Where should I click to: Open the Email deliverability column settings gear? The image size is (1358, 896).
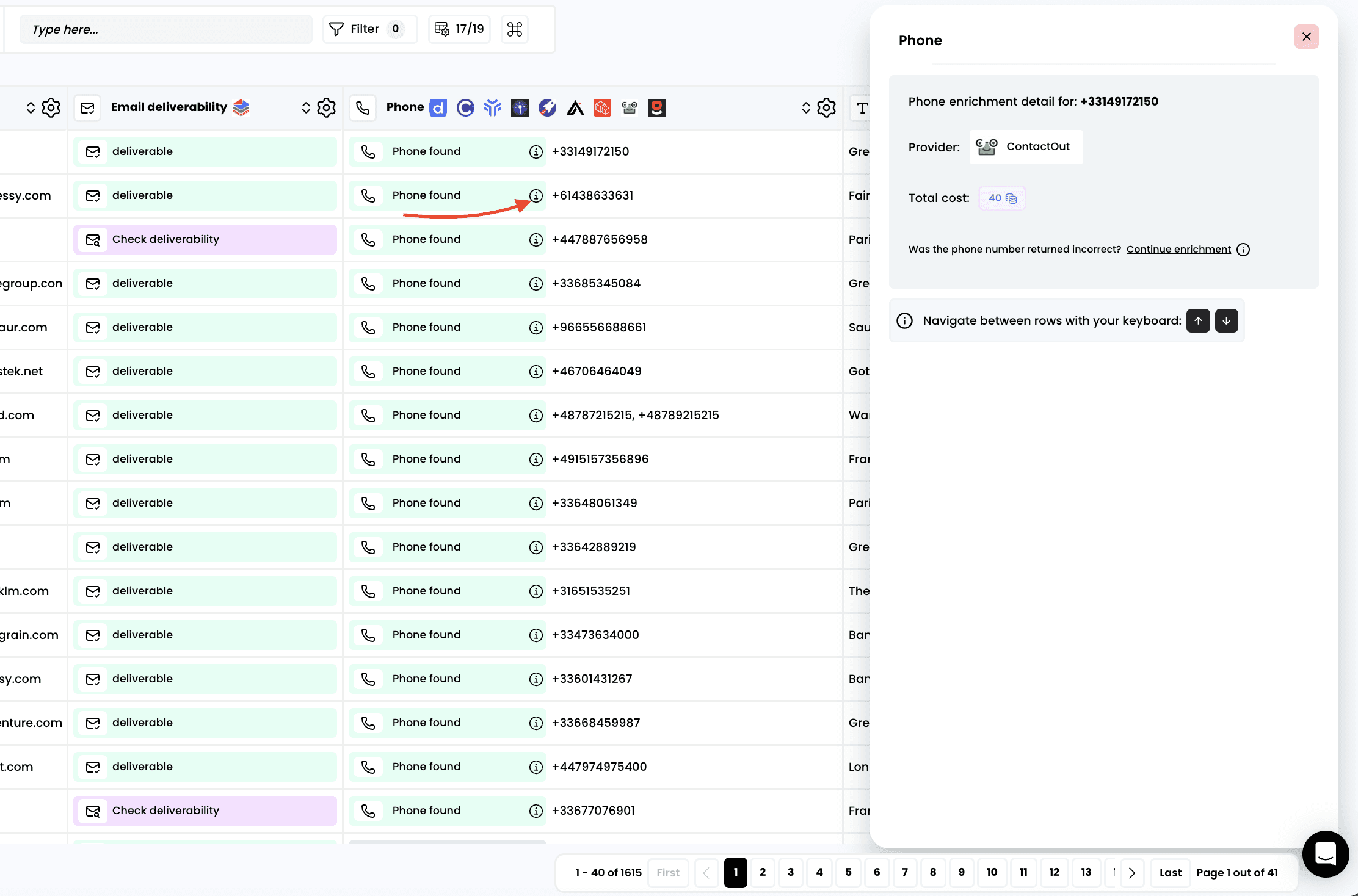(x=326, y=108)
